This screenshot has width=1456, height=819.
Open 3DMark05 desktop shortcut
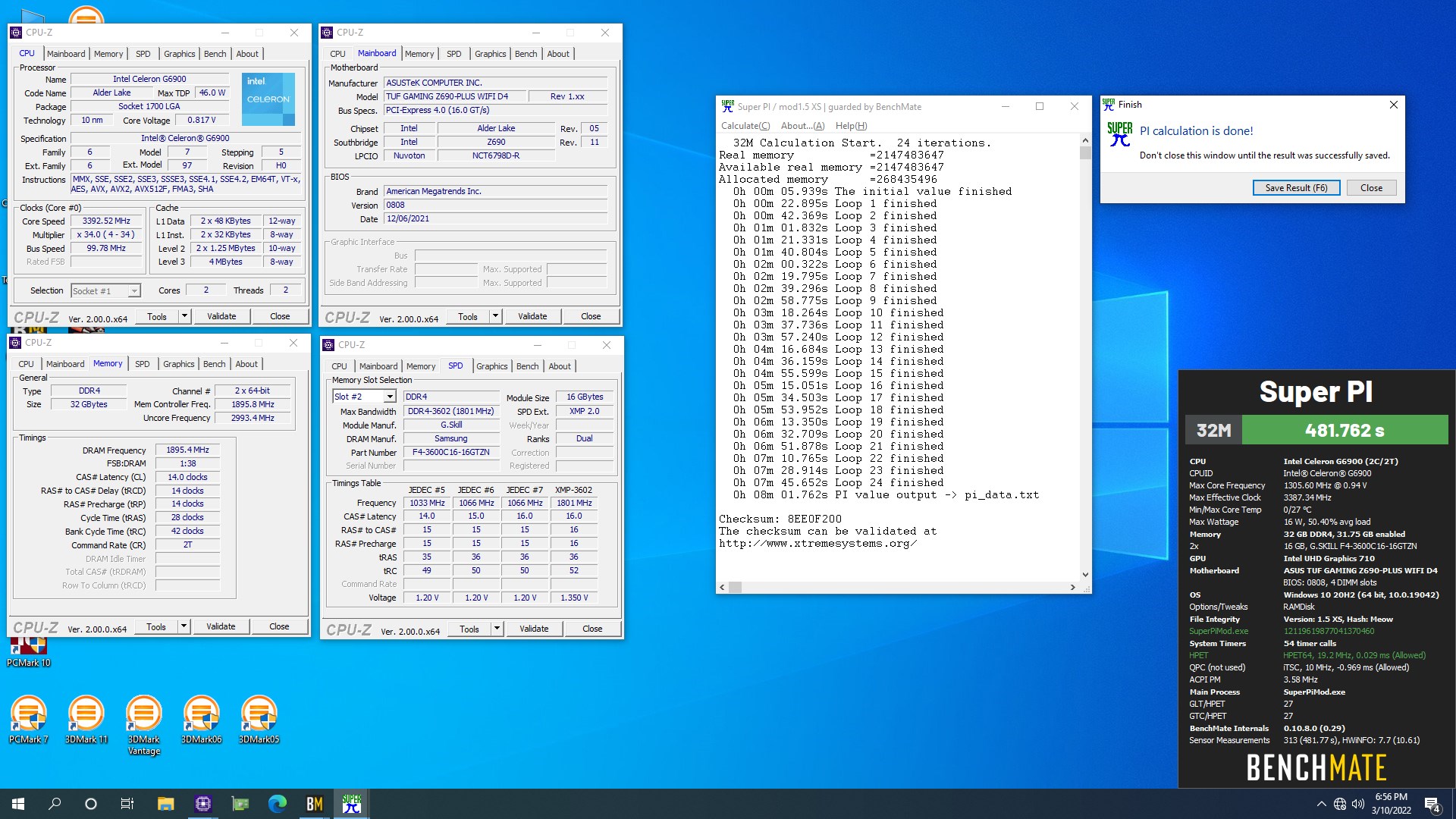[x=259, y=720]
